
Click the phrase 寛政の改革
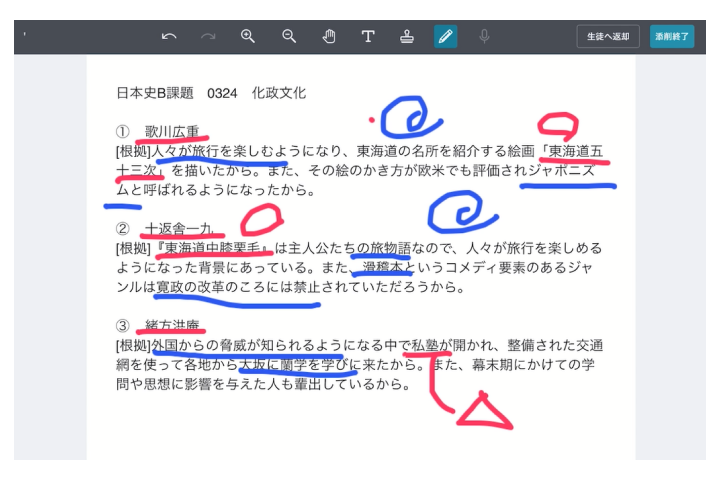tap(190, 287)
